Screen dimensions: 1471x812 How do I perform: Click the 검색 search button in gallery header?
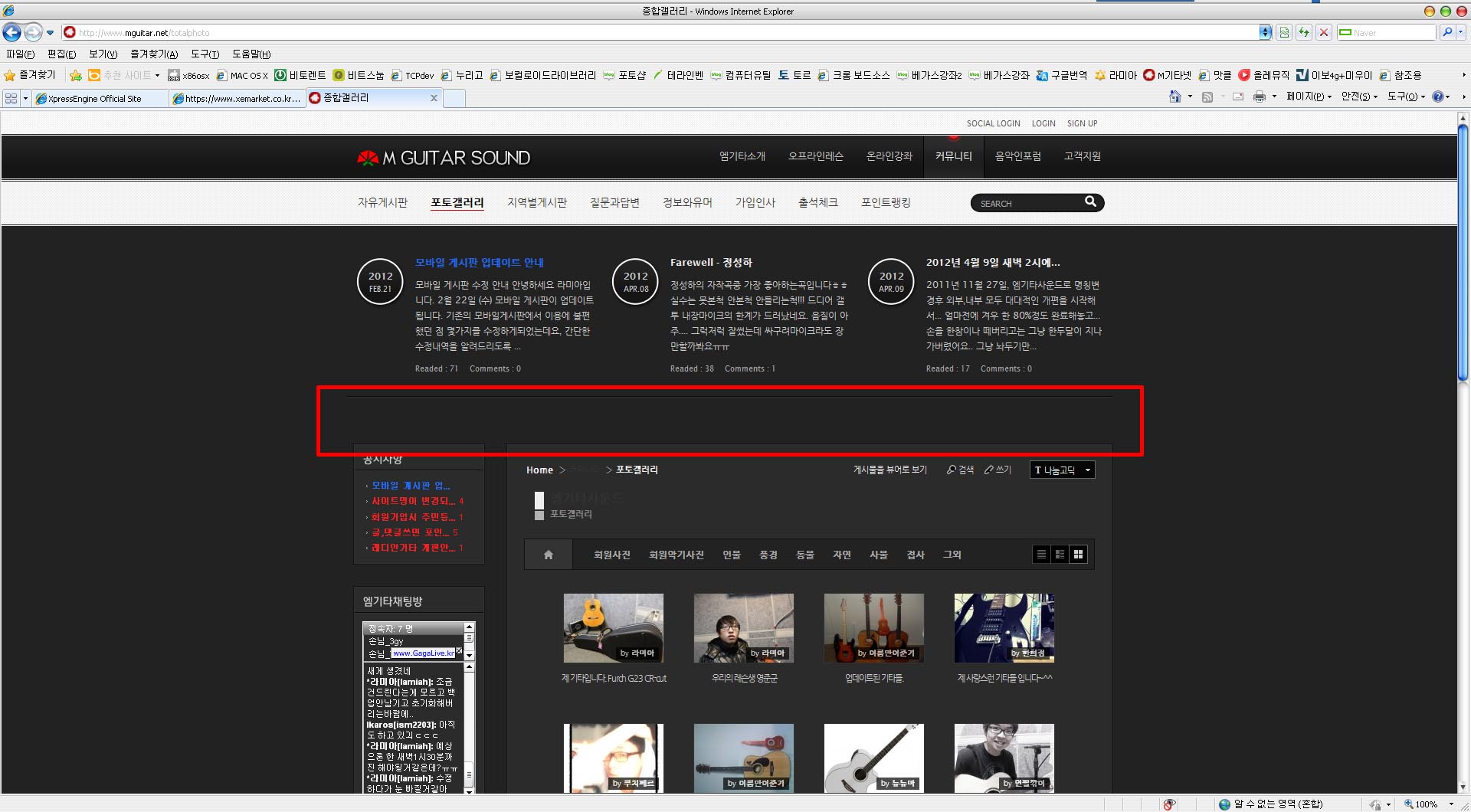(960, 470)
